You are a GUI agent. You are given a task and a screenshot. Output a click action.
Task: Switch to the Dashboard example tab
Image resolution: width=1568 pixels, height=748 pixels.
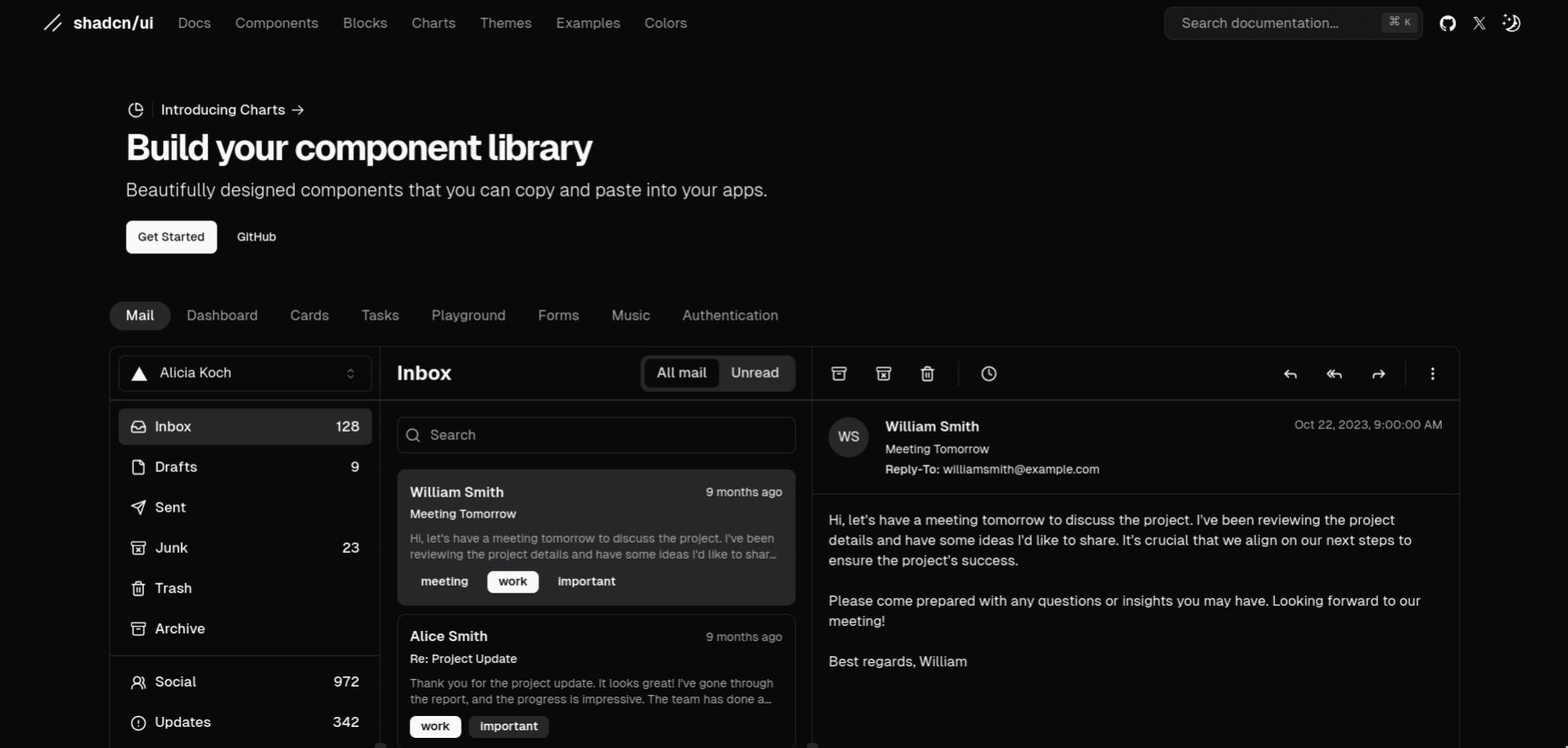pyautogui.click(x=222, y=316)
